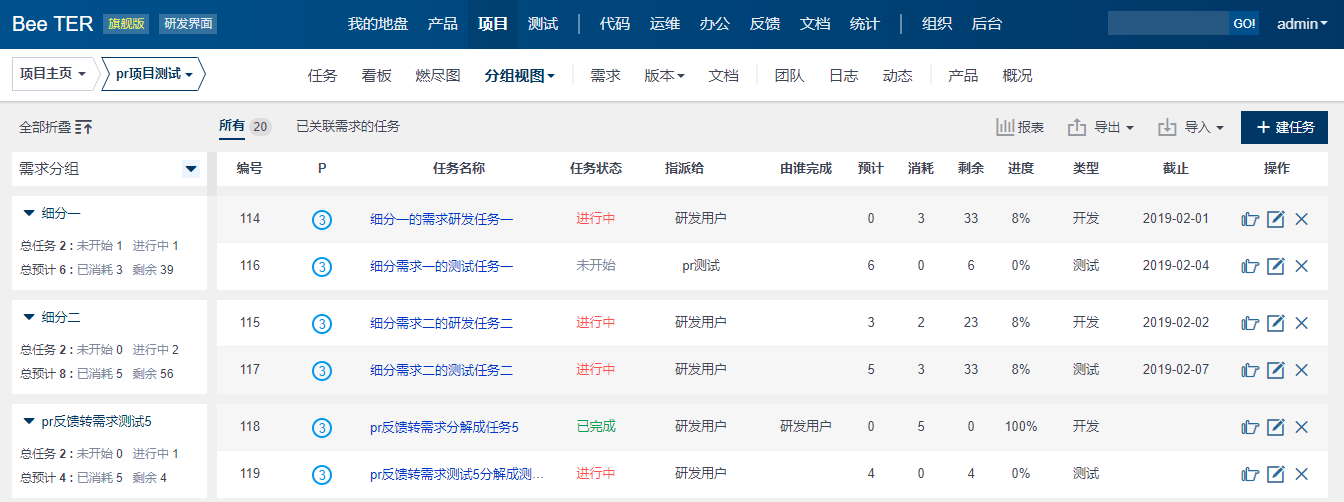This screenshot has width=1344, height=502.
Task: Click finish icon for task 116
Action: pos(1250,266)
